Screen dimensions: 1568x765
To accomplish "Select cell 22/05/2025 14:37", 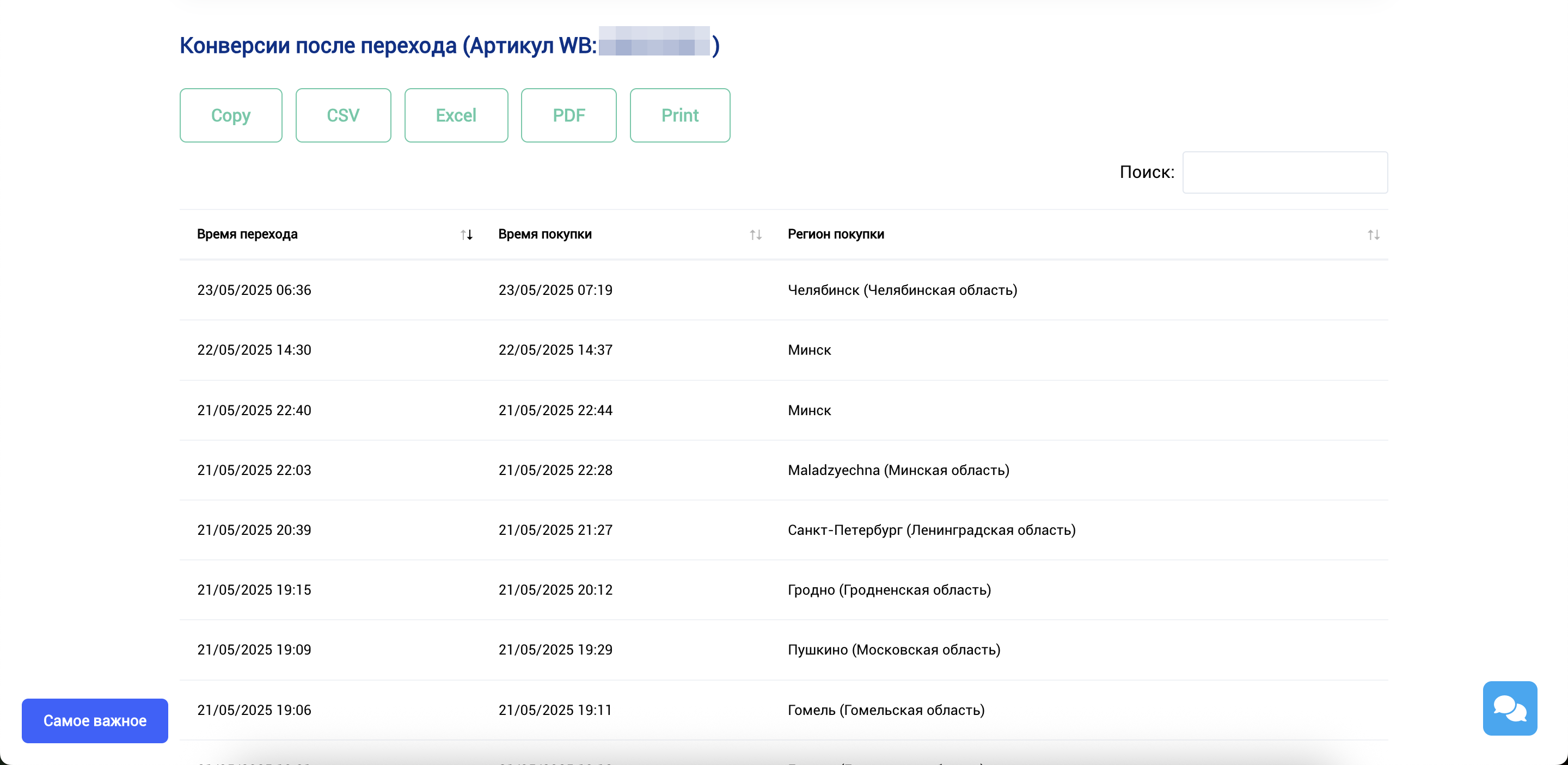I will click(555, 350).
